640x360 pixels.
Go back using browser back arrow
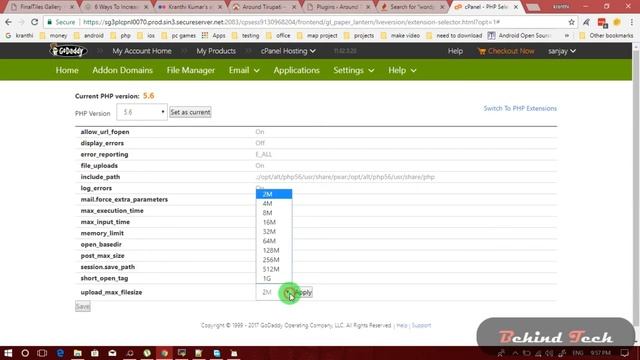click(x=8, y=22)
